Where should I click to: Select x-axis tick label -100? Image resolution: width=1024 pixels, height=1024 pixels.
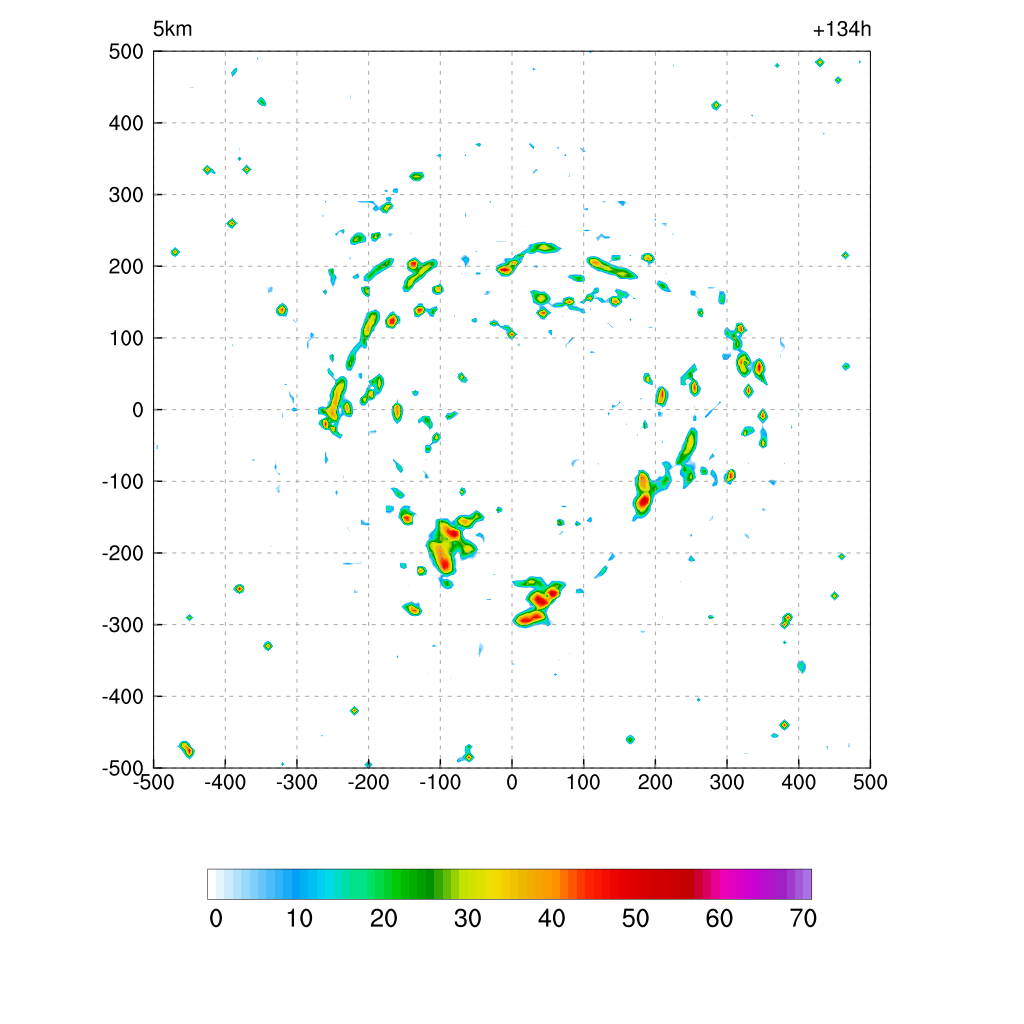(x=440, y=782)
